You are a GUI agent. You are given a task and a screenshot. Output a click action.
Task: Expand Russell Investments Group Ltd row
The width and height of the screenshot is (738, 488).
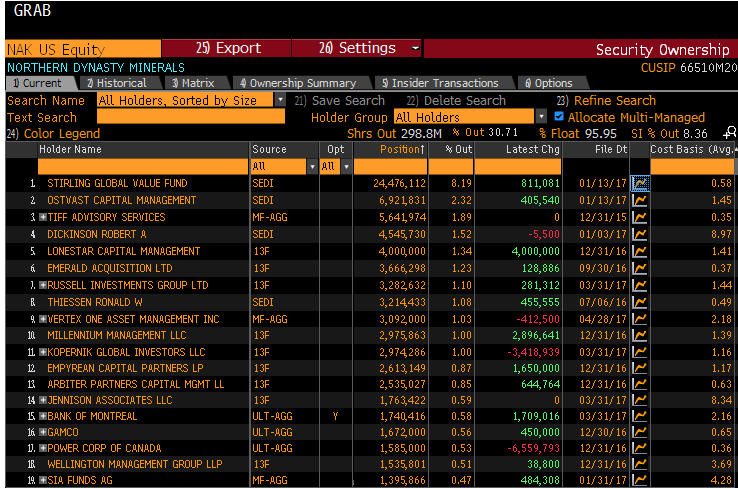coord(43,285)
